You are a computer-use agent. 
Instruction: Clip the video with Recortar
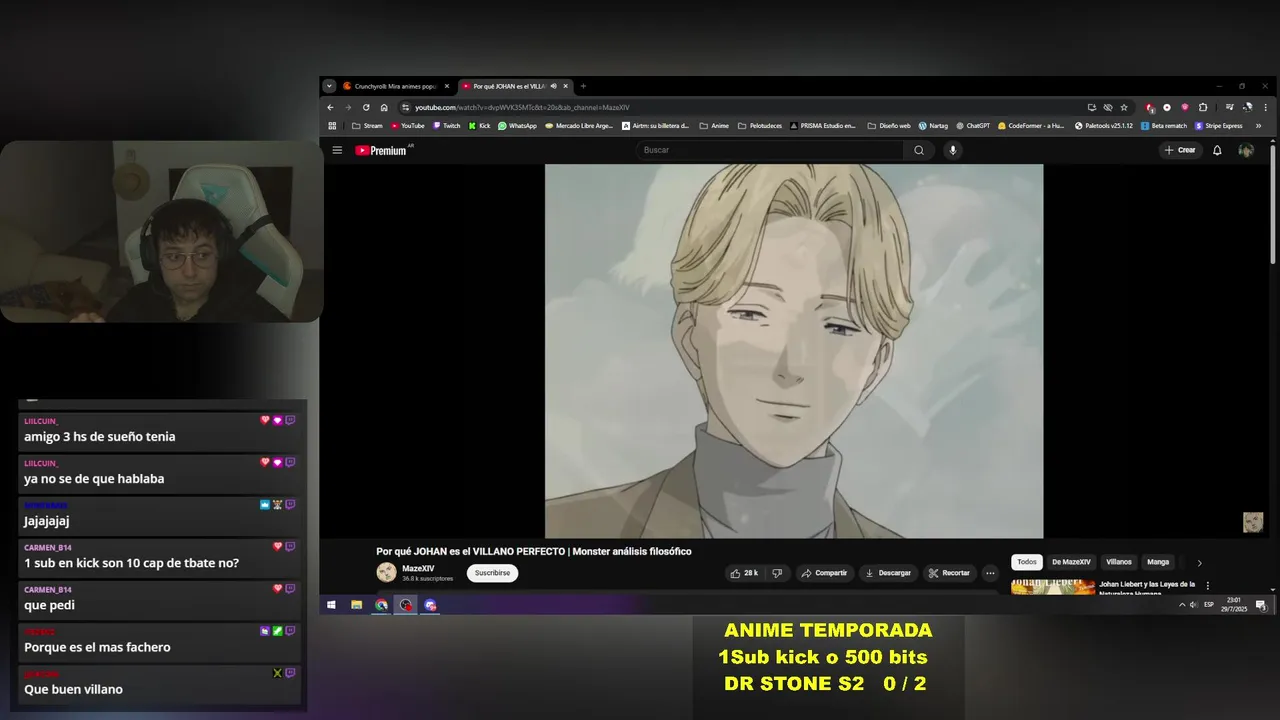(949, 573)
